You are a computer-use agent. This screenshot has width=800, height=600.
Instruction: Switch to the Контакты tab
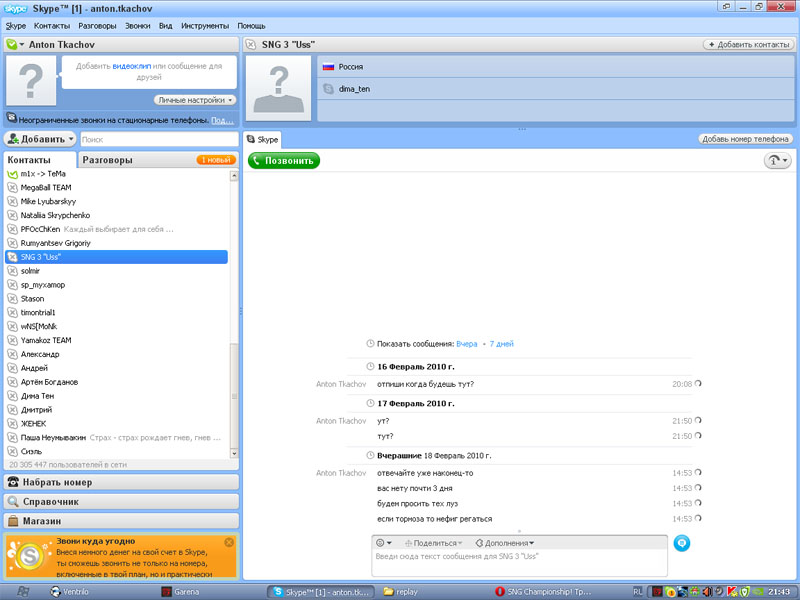pyautogui.click(x=40, y=160)
